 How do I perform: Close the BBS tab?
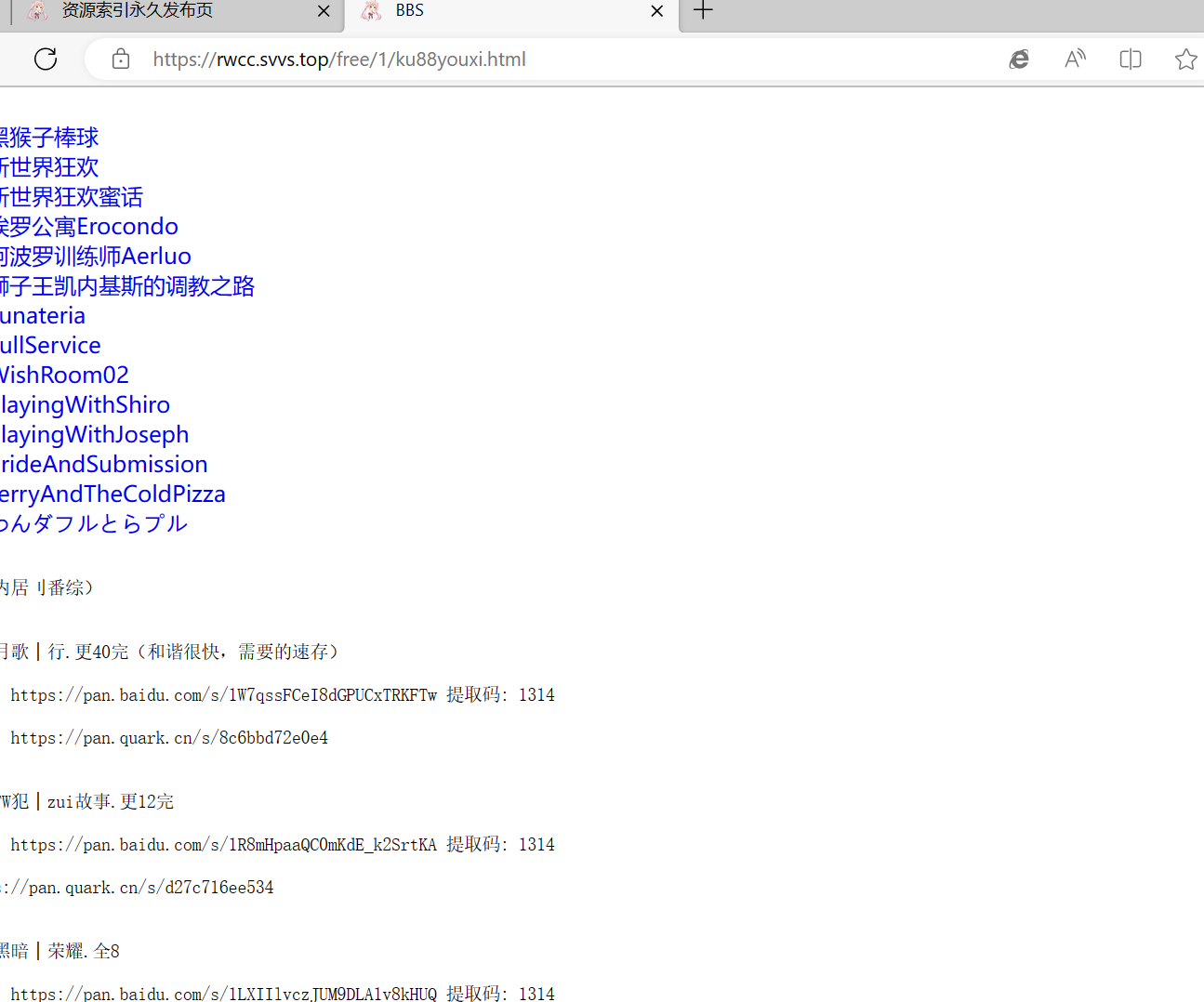[657, 11]
